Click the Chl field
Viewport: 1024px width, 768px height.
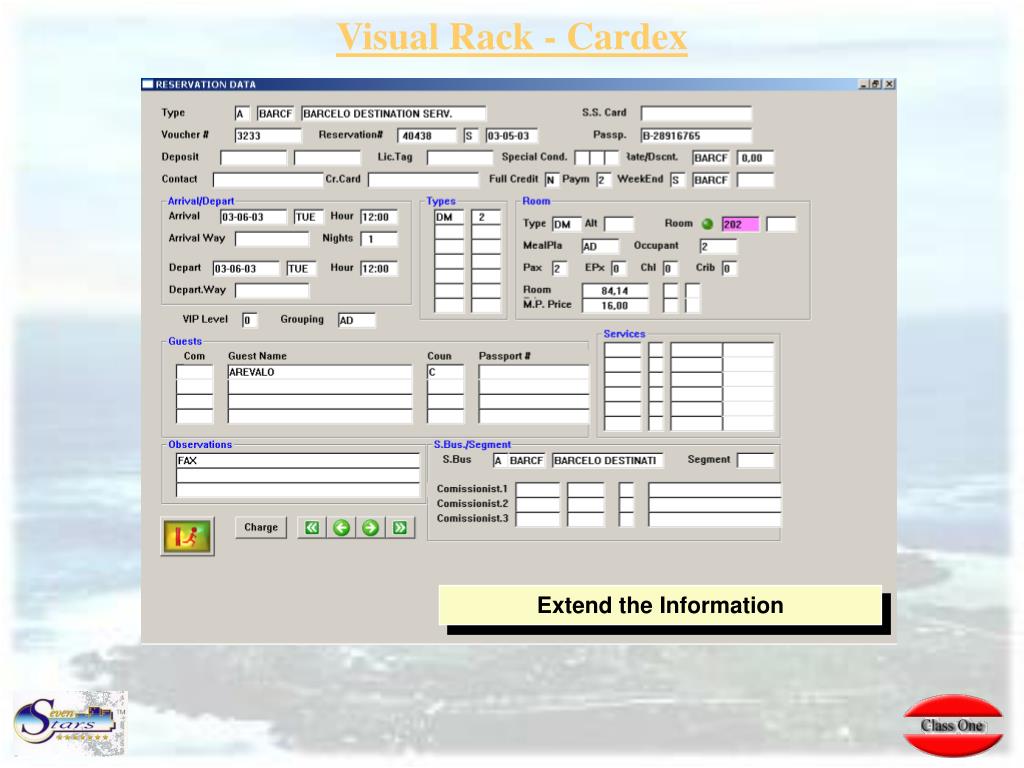[x=670, y=268]
